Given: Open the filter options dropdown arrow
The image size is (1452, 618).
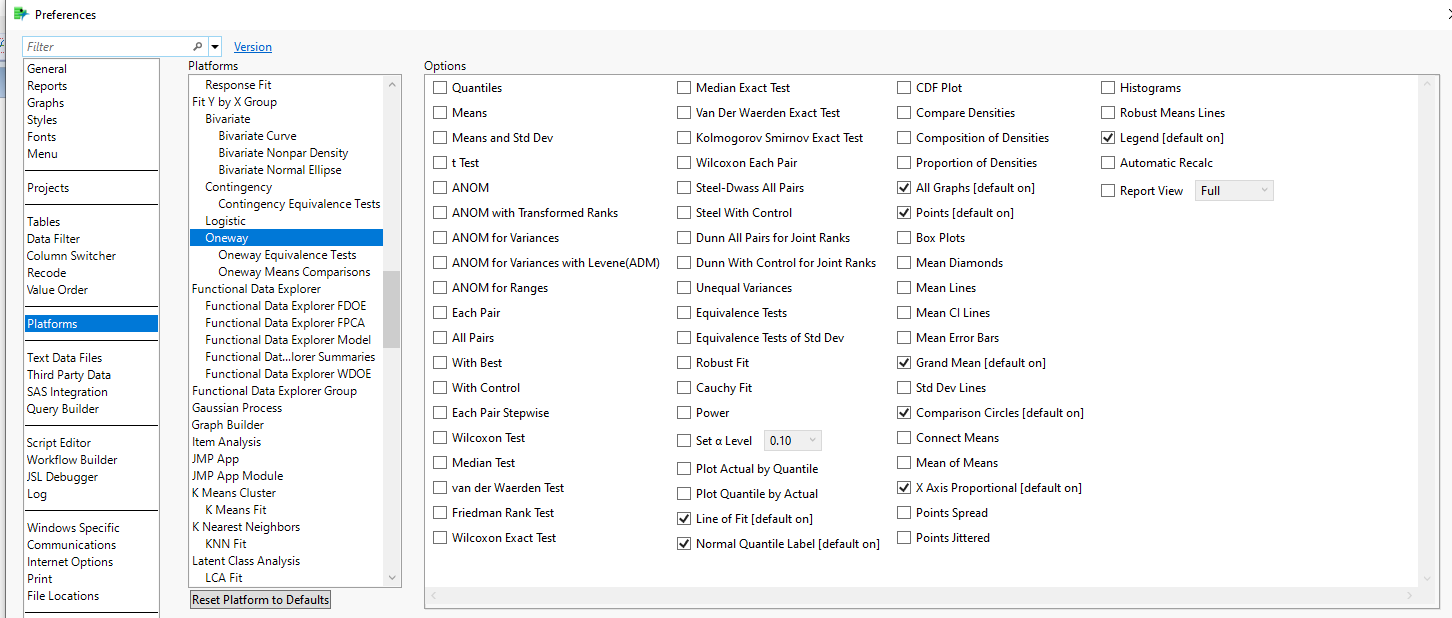Looking at the screenshot, I should [215, 47].
